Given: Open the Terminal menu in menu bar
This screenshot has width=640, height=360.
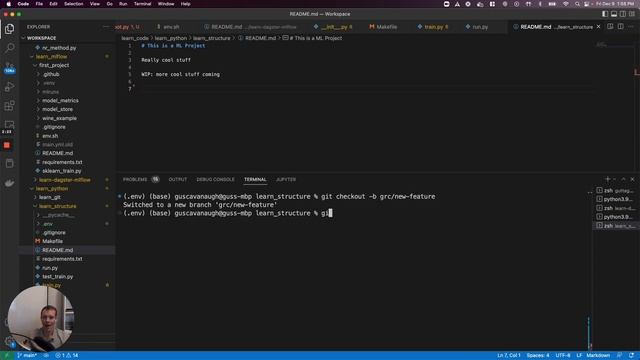Looking at the screenshot, I should 142,4.
